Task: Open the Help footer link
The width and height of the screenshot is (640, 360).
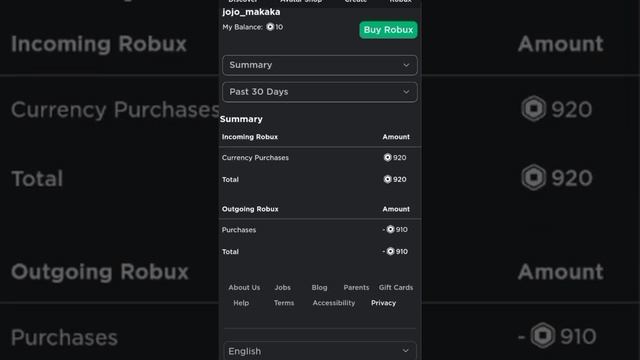Action: click(x=241, y=303)
